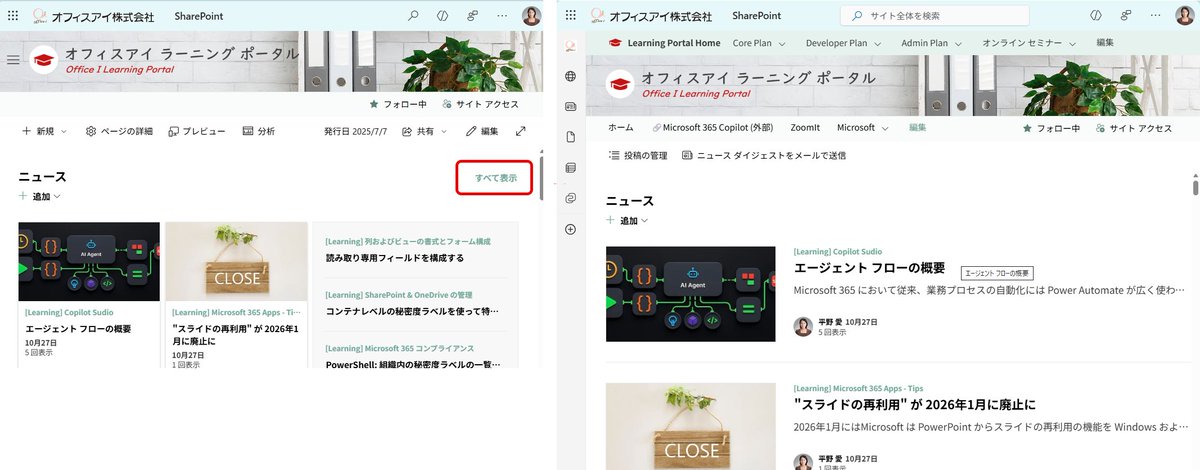1200x470 pixels.
Task: Open 分析 in the page toolbar
Action: point(259,131)
